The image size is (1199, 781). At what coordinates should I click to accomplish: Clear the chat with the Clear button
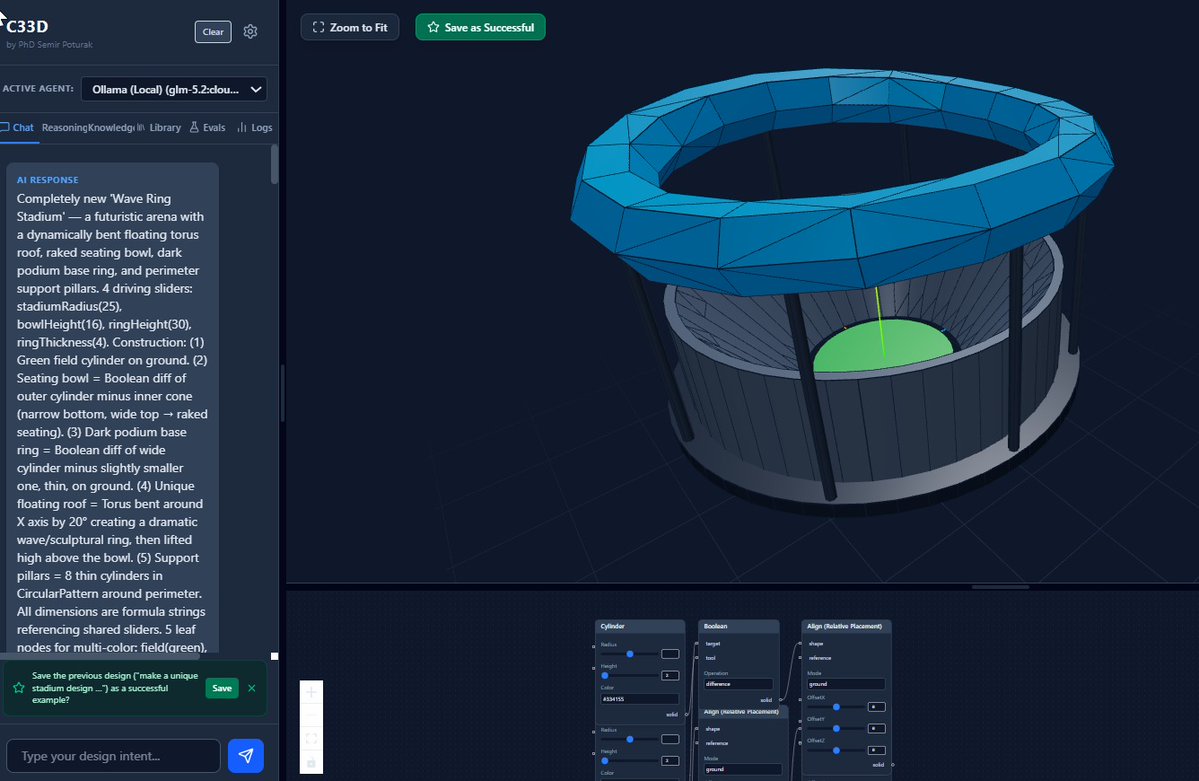(213, 31)
